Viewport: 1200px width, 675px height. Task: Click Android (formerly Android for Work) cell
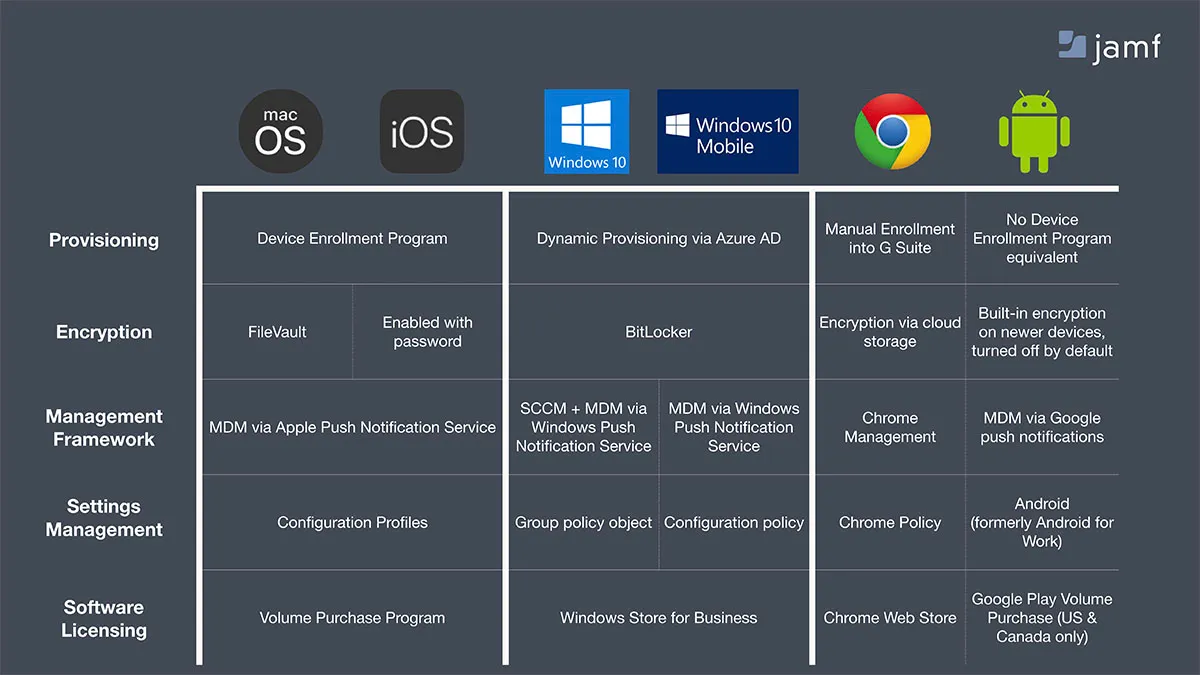pyautogui.click(x=1042, y=522)
